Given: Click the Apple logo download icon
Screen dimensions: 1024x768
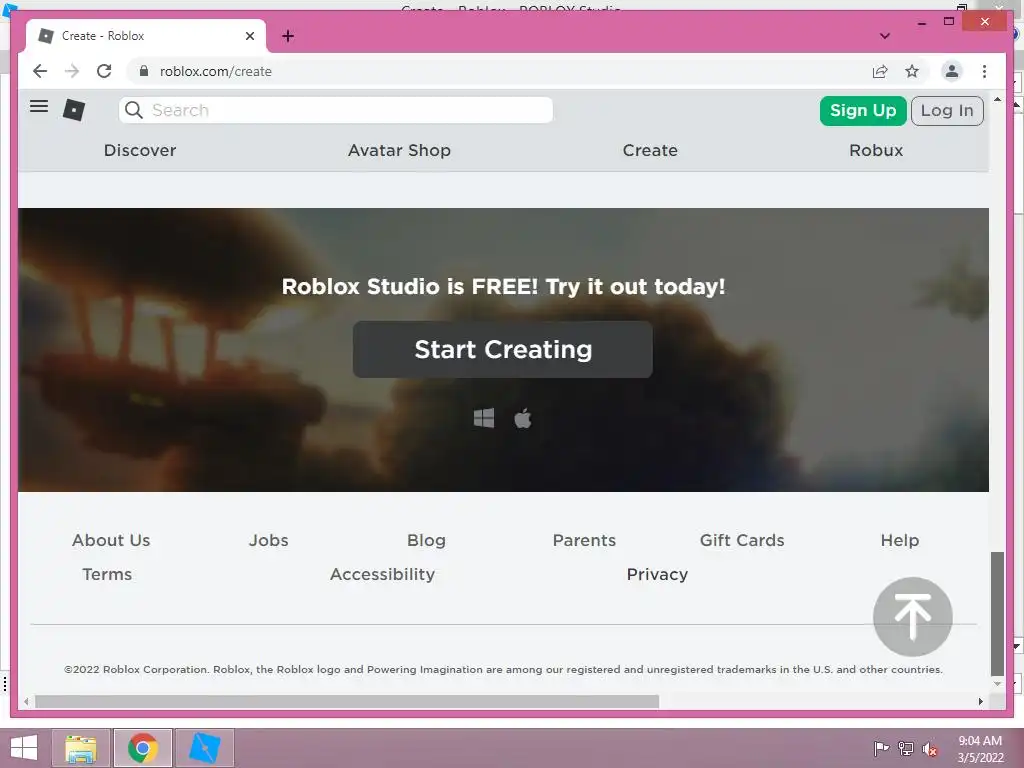Looking at the screenshot, I should [x=523, y=418].
